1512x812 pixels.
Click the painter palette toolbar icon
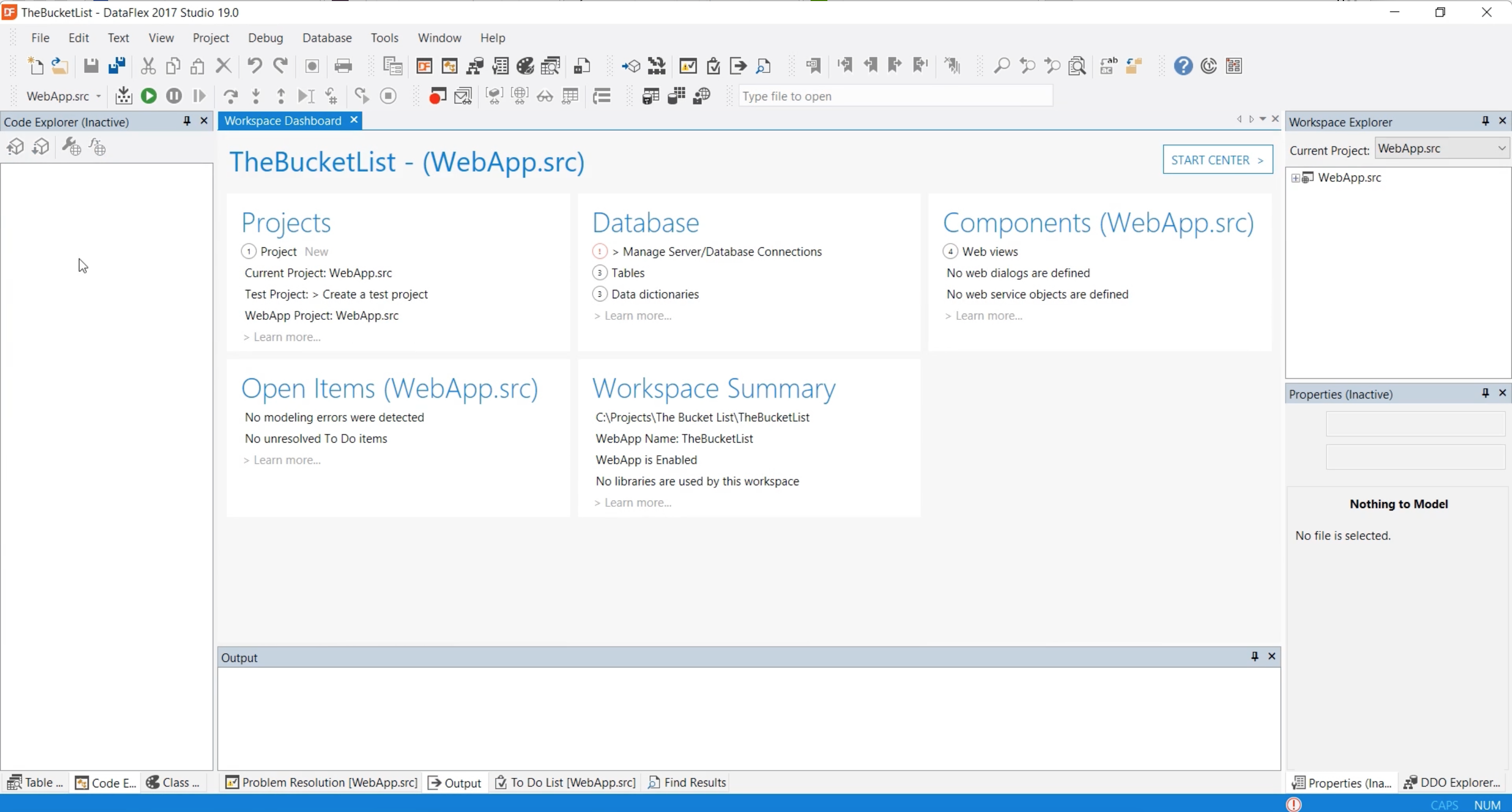pos(525,66)
